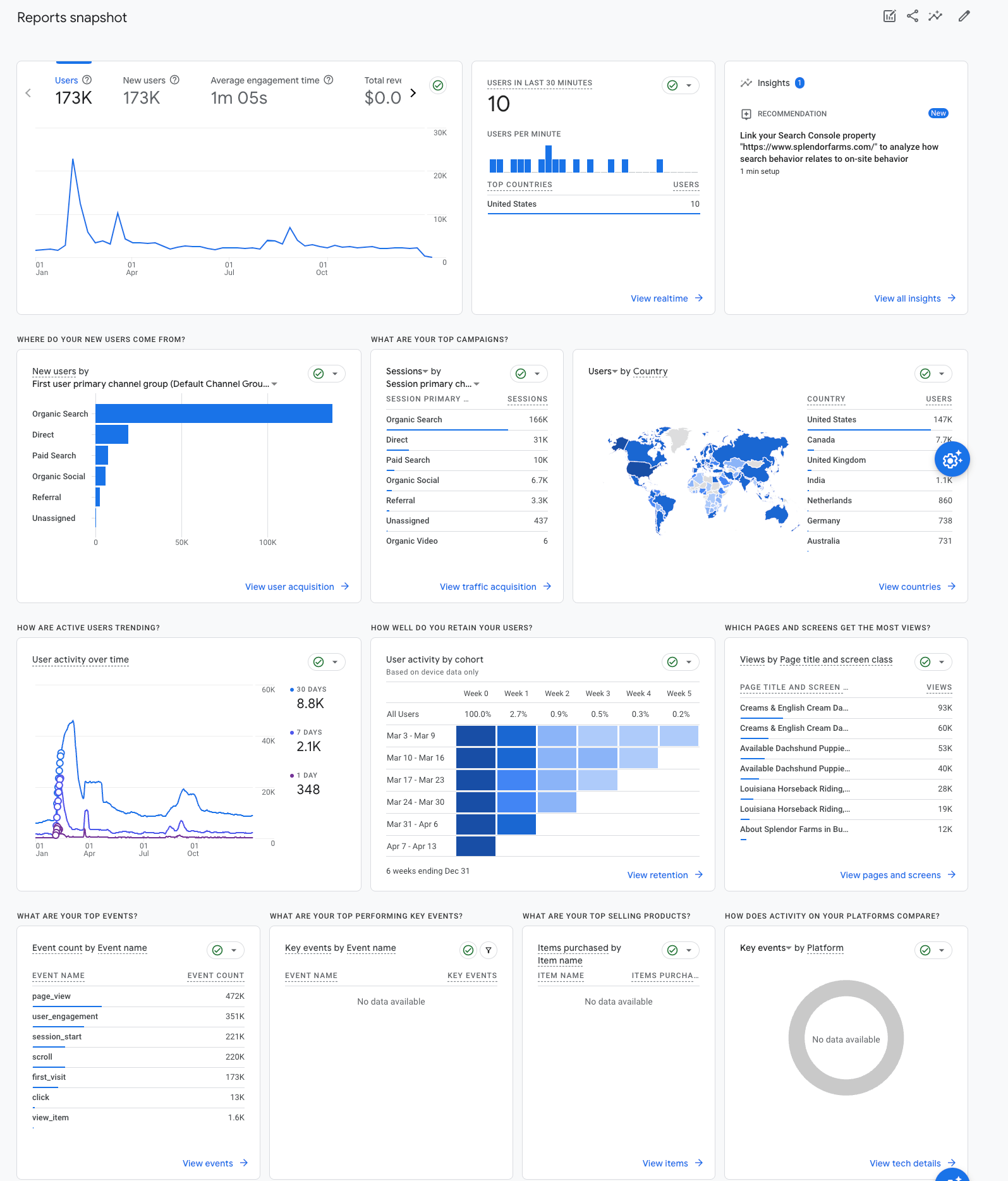Select the New users metric tab
This screenshot has width=1008, height=1181.
point(151,91)
